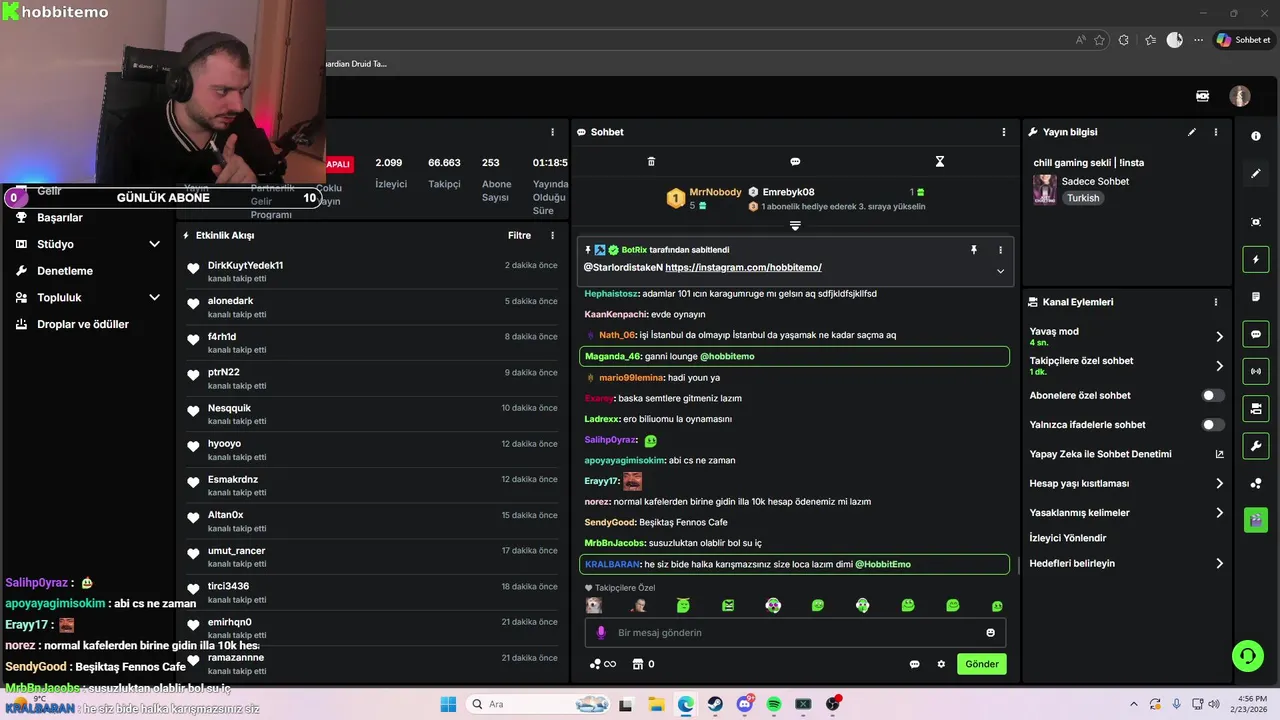Click İzleyici Yönlendir option
Image resolution: width=1280 pixels, height=720 pixels.
(1068, 538)
